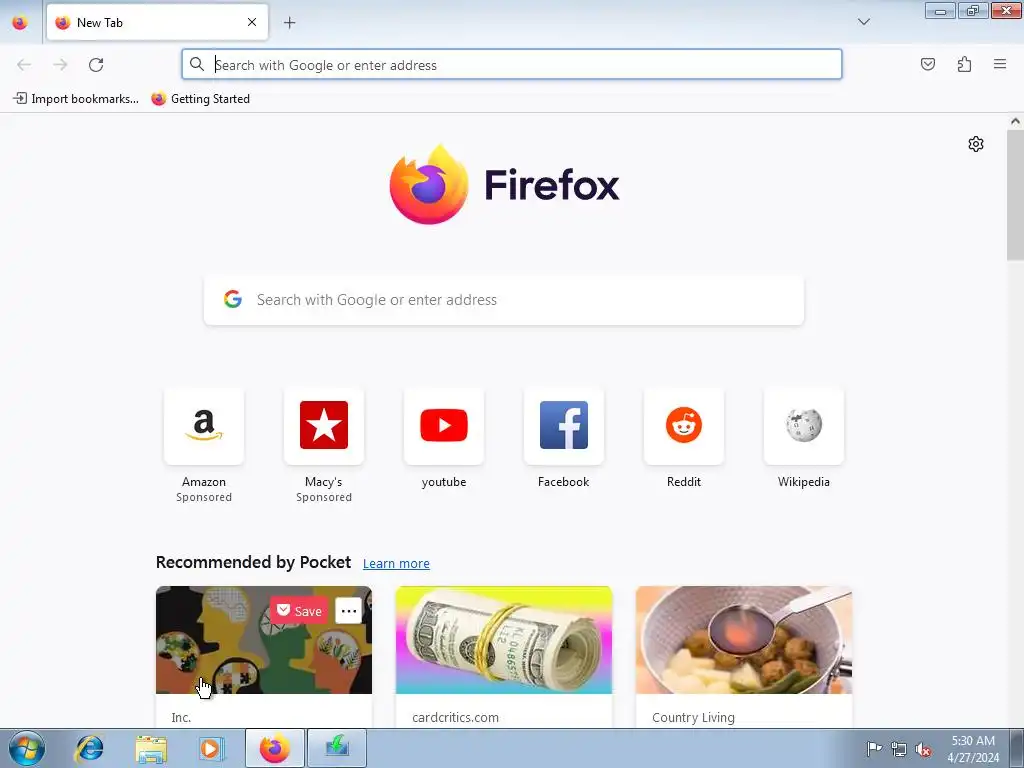Click the Google G icon in search box
Screen dimensions: 1024x768
(x=232, y=299)
